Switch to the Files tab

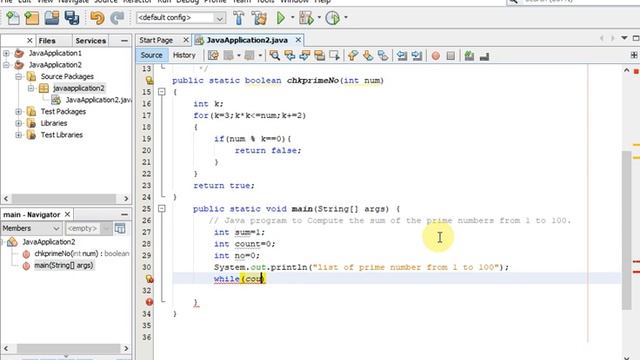click(47, 41)
